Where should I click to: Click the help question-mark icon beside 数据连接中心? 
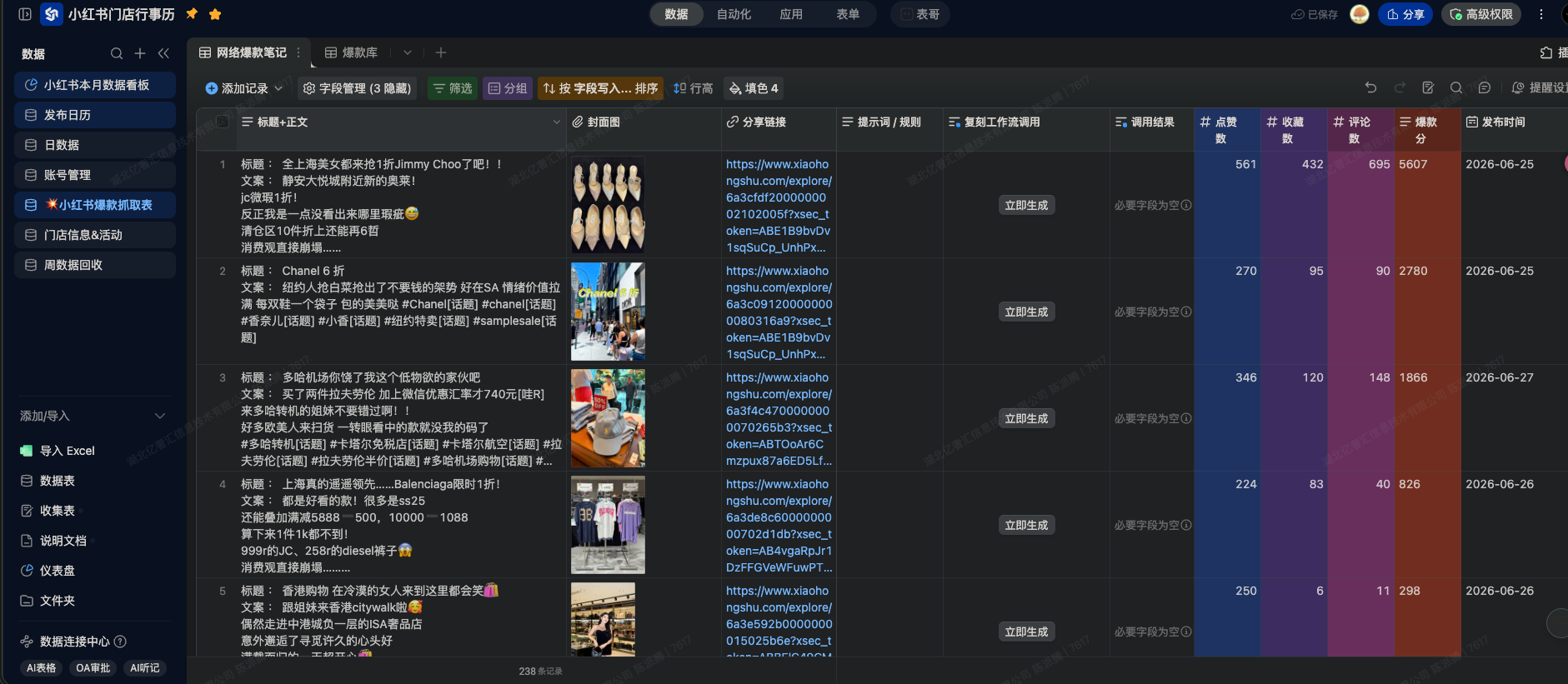click(120, 642)
